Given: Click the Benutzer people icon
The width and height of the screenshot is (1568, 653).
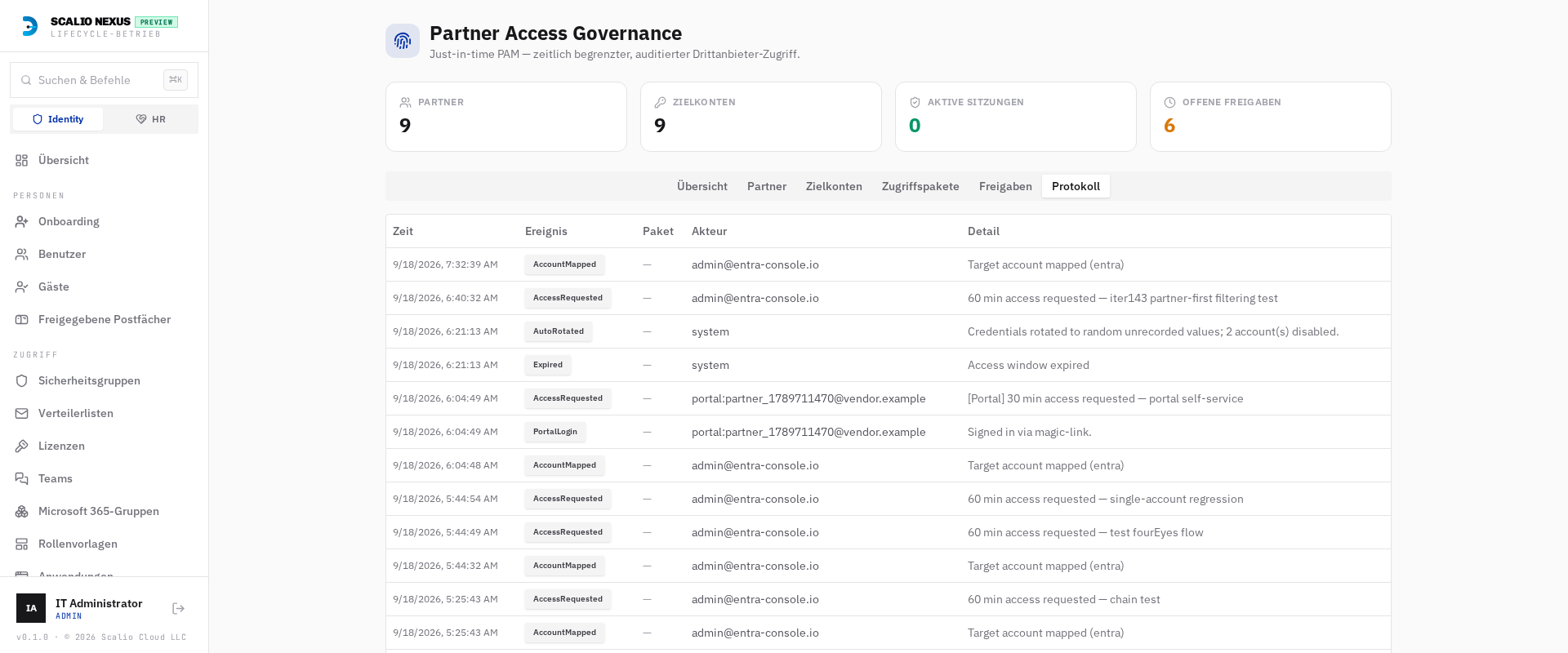Looking at the screenshot, I should click(22, 254).
